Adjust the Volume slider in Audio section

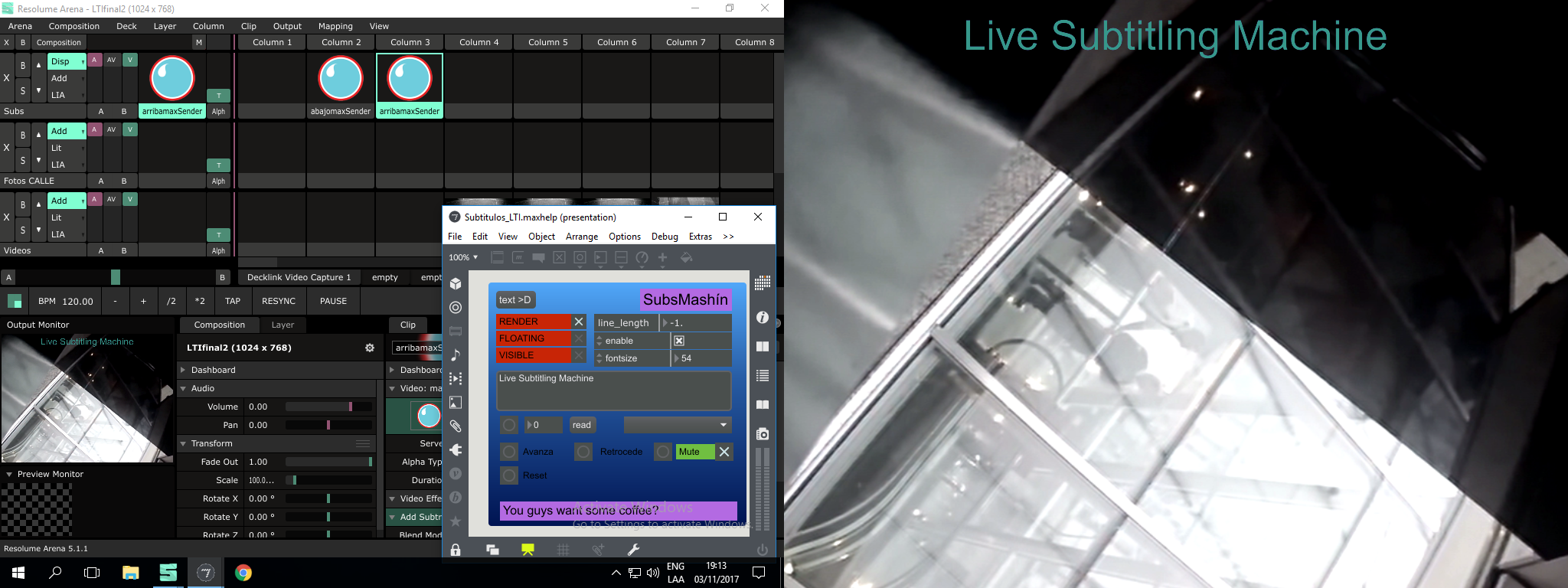(x=328, y=407)
